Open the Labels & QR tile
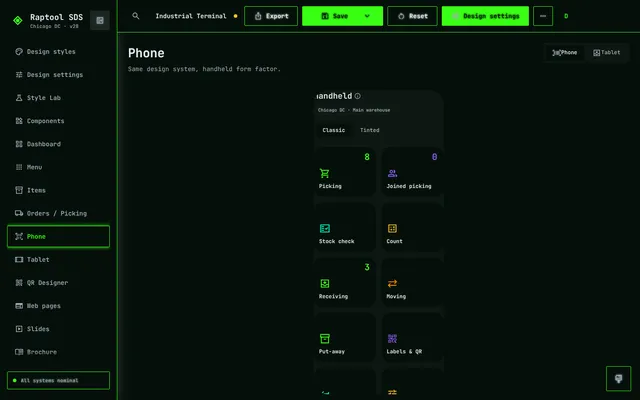Viewport: 640px width, 400px height. coord(412,337)
